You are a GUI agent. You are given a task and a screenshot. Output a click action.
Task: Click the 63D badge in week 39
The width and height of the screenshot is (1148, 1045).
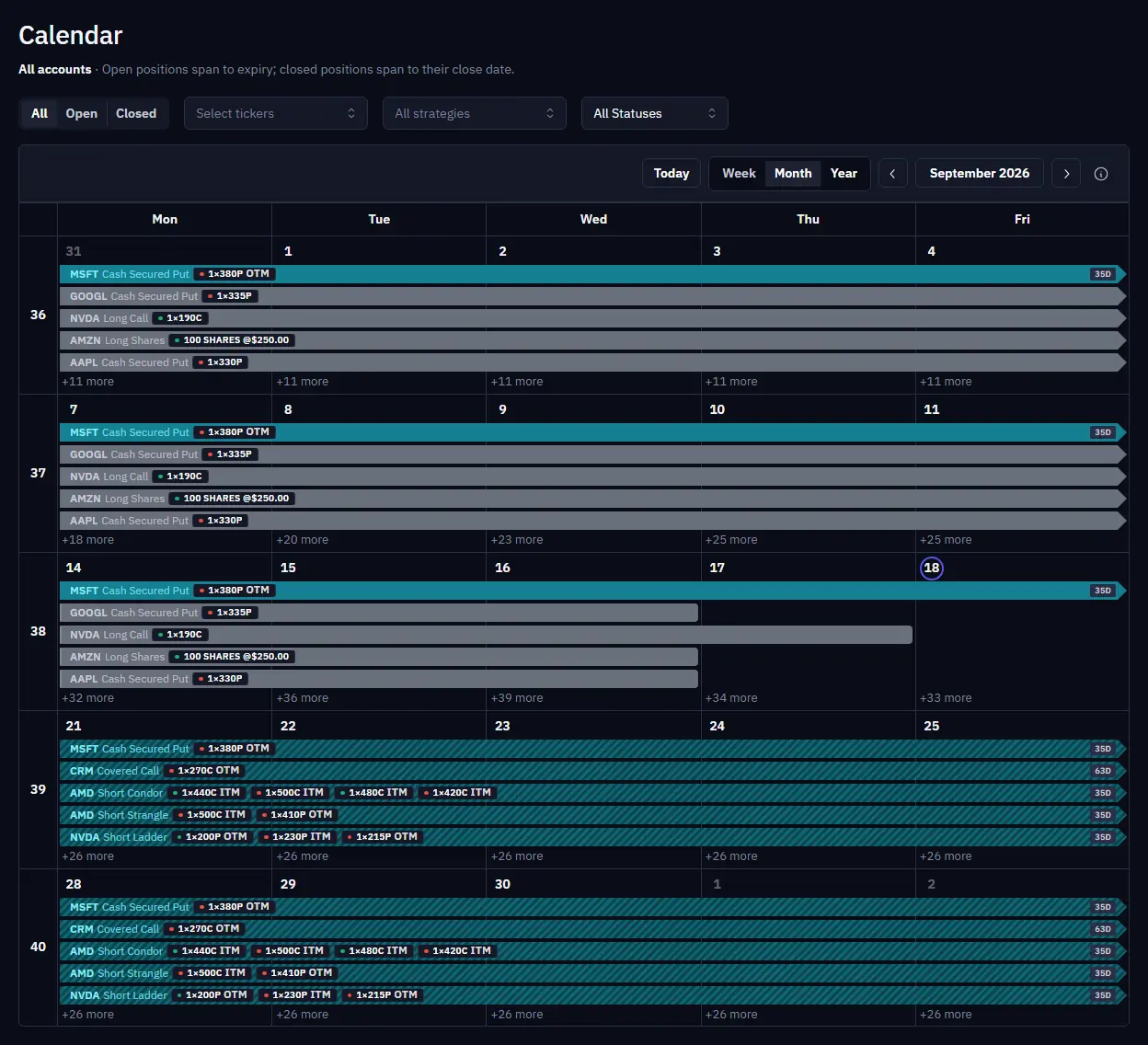coord(1103,771)
